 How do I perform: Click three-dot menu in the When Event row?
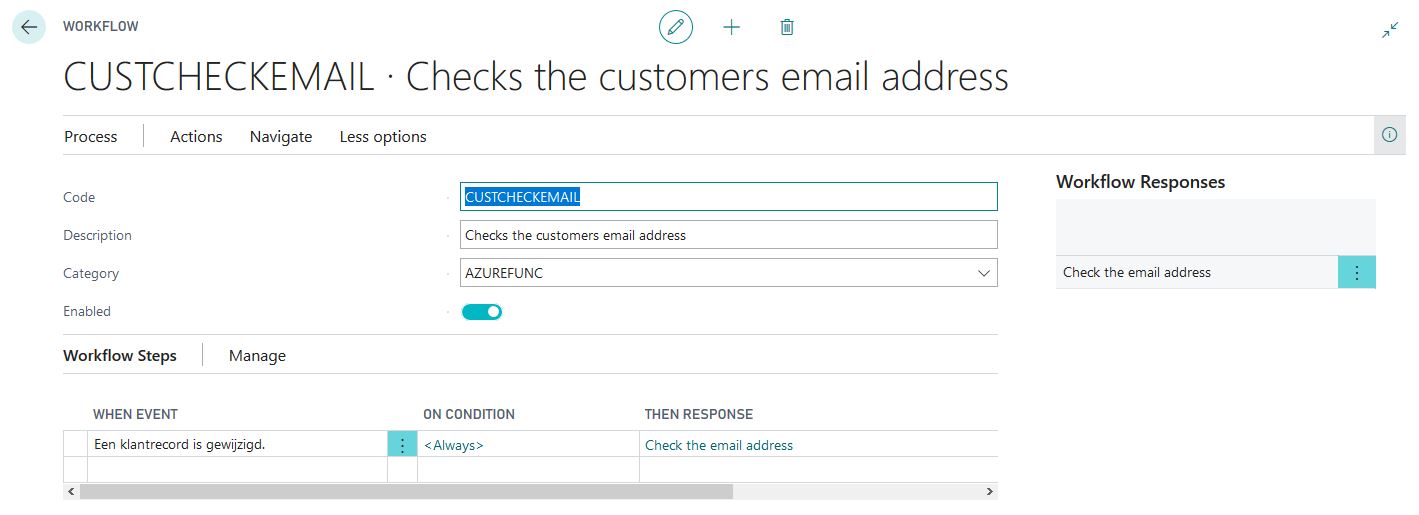pyautogui.click(x=402, y=445)
